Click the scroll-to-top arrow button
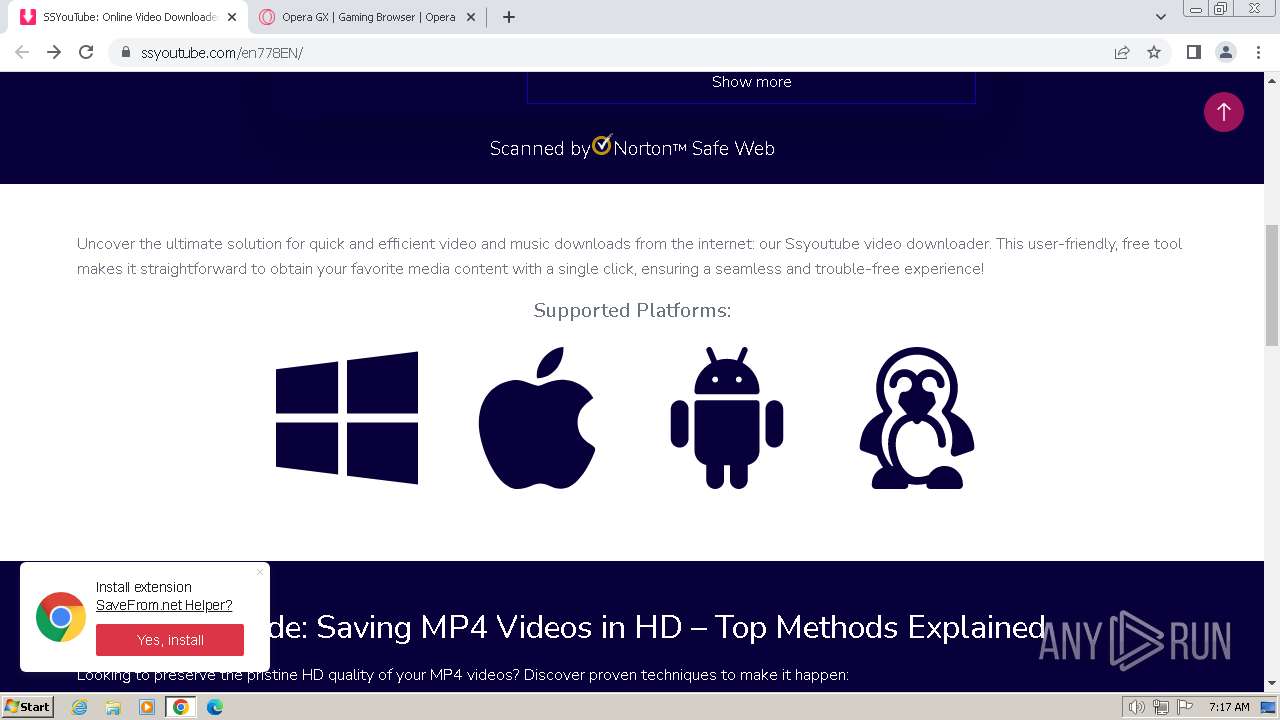Image resolution: width=1280 pixels, height=720 pixels. [x=1224, y=112]
